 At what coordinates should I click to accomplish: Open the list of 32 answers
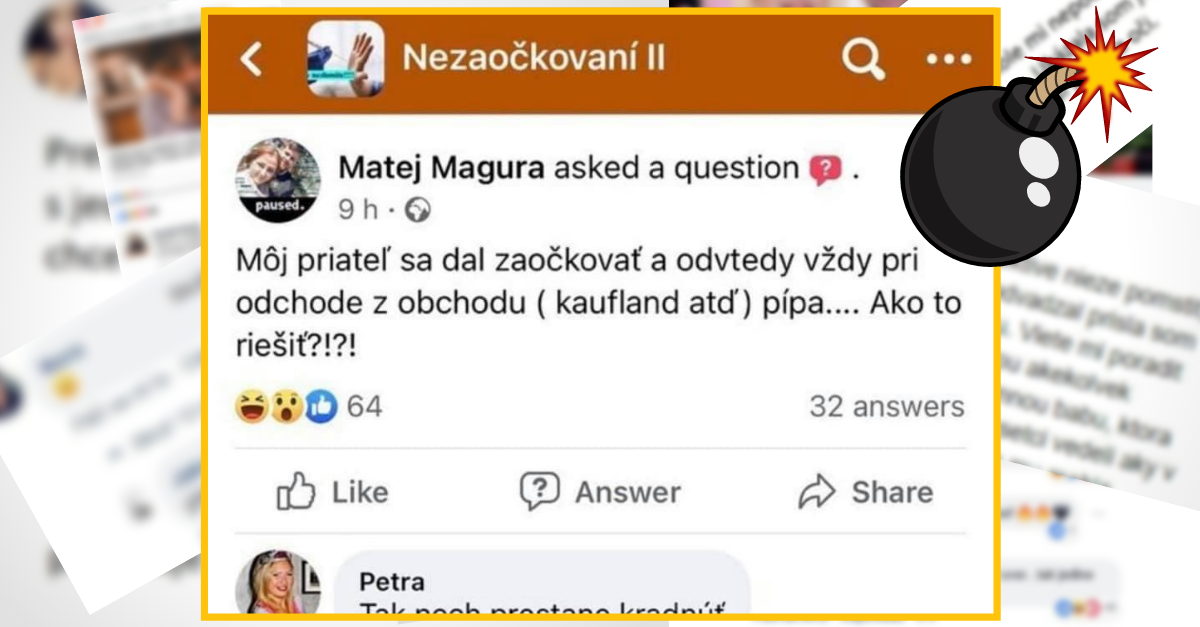point(886,406)
